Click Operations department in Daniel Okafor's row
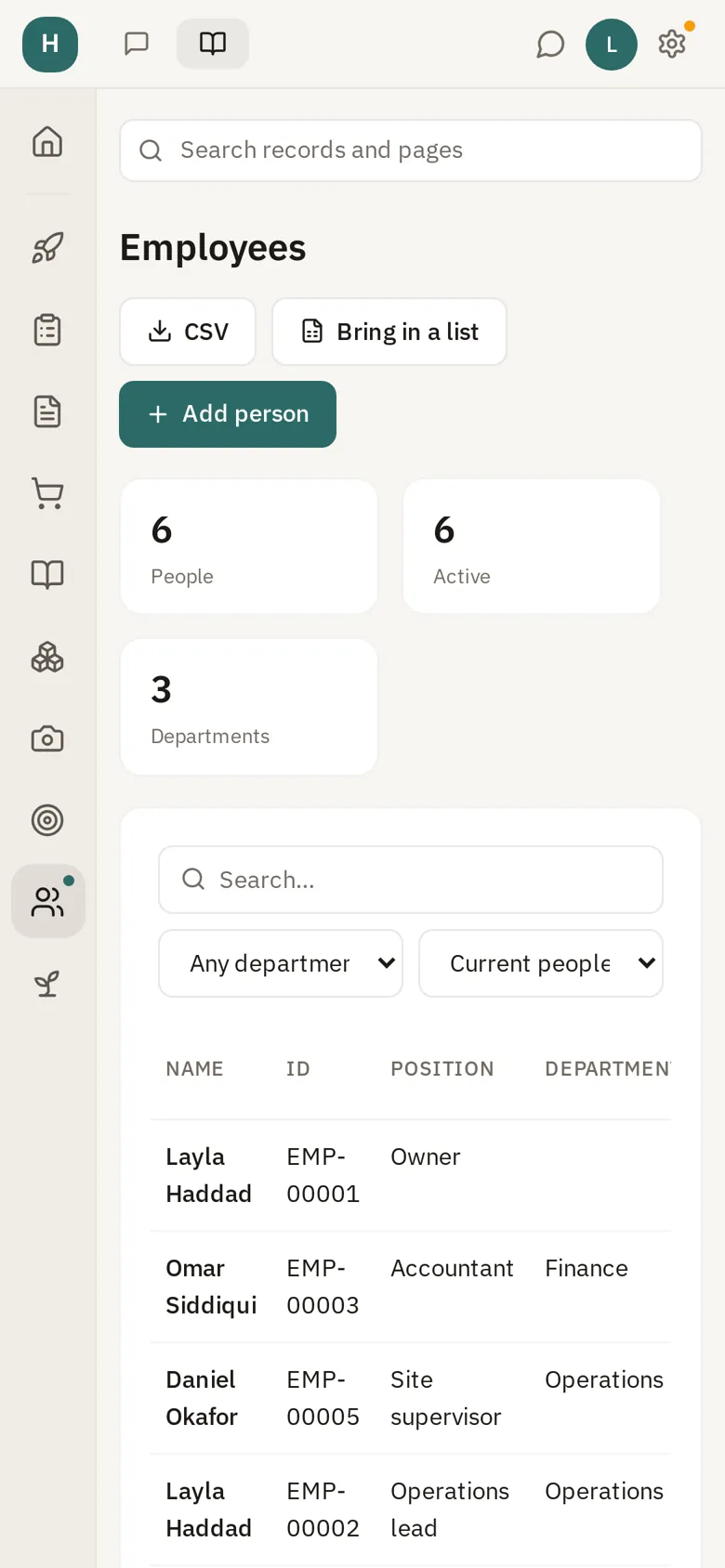 click(604, 1380)
